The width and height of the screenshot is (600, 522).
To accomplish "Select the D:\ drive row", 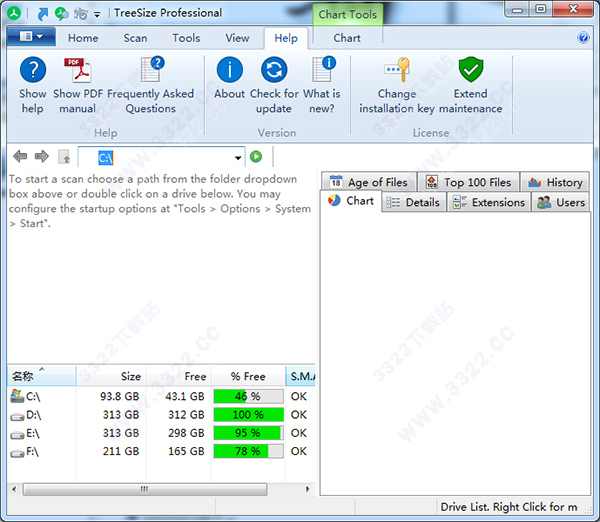I will click(161, 414).
